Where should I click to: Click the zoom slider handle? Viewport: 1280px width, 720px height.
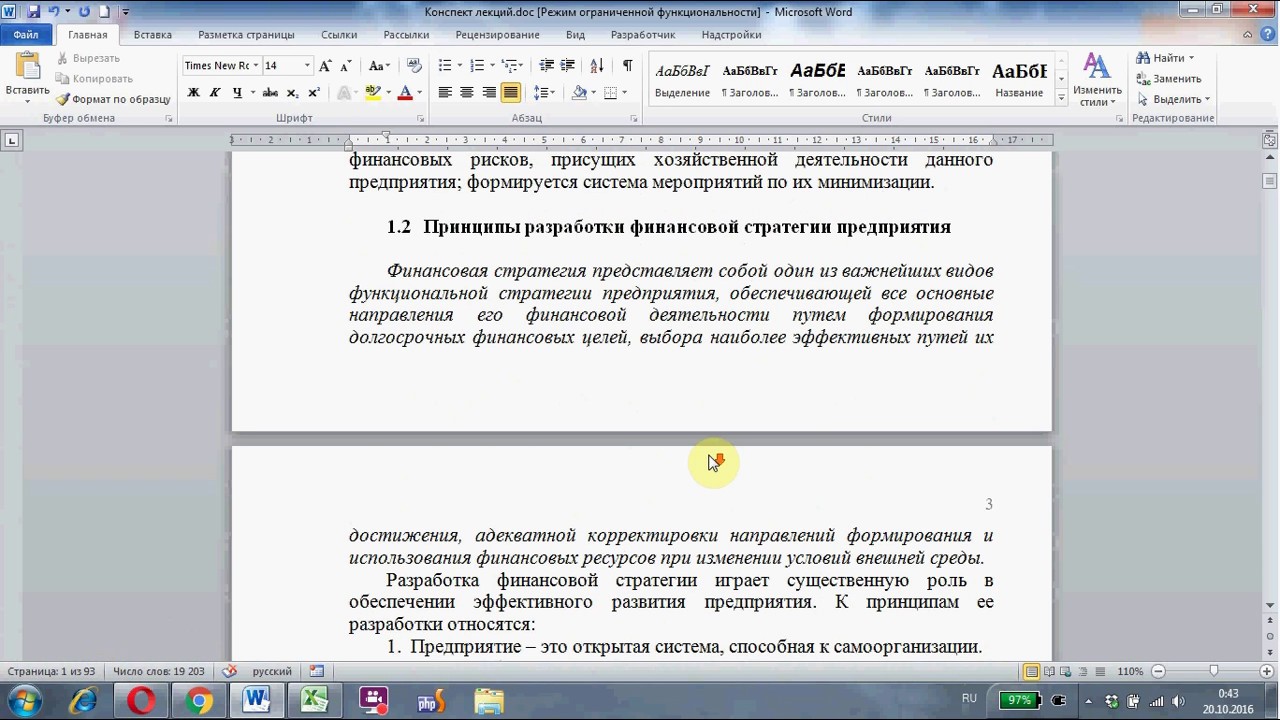tap(1214, 671)
